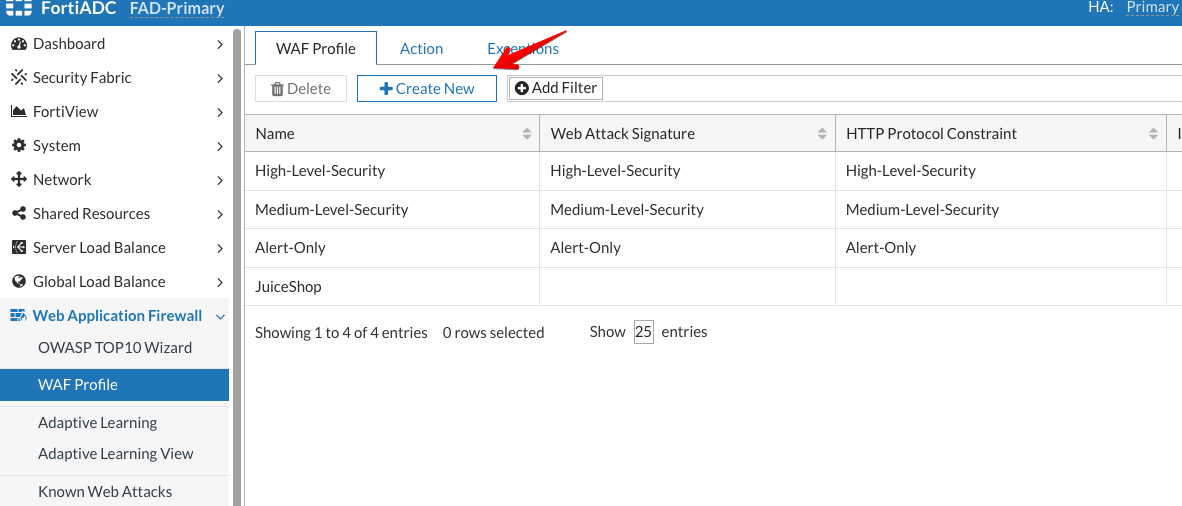Switch to the Action tab
1182x506 pixels.
pyautogui.click(x=421, y=49)
